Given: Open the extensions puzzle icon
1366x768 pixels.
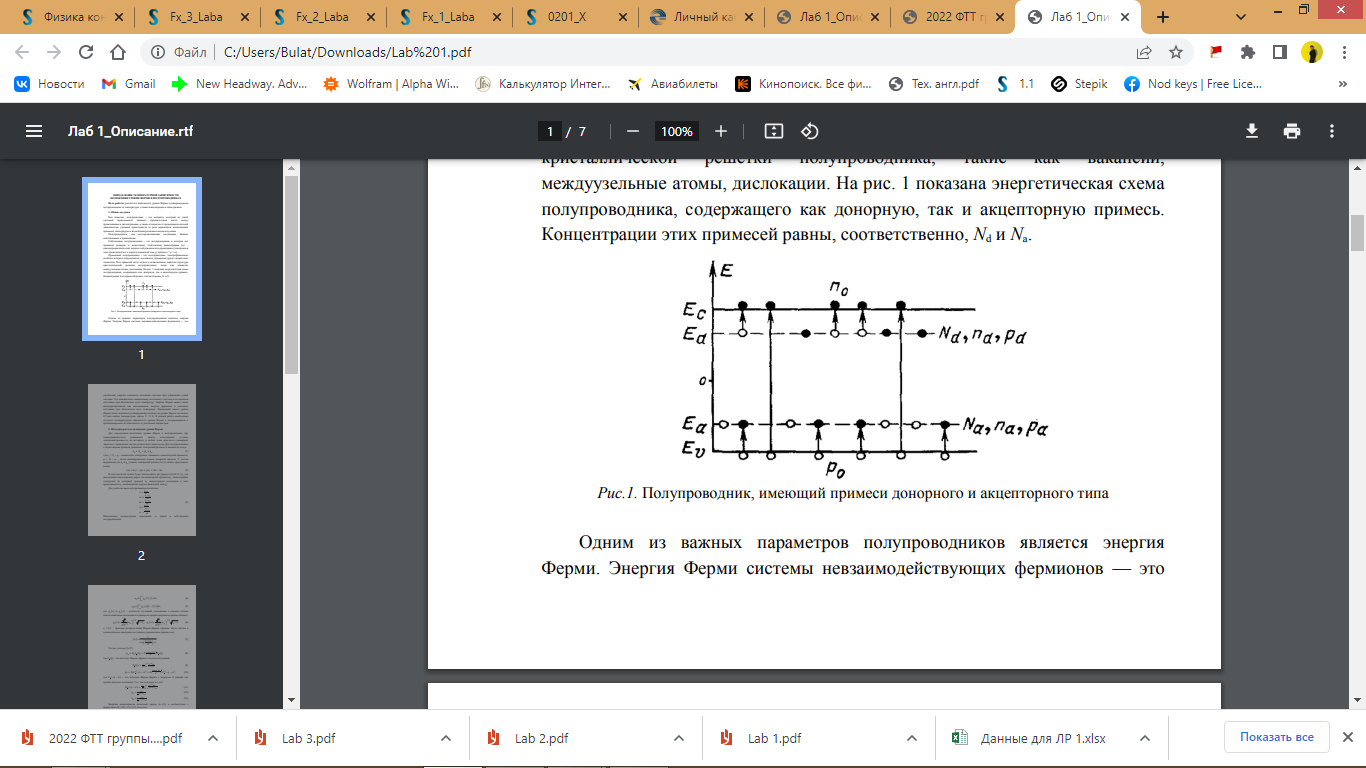Looking at the screenshot, I should pos(1248,52).
